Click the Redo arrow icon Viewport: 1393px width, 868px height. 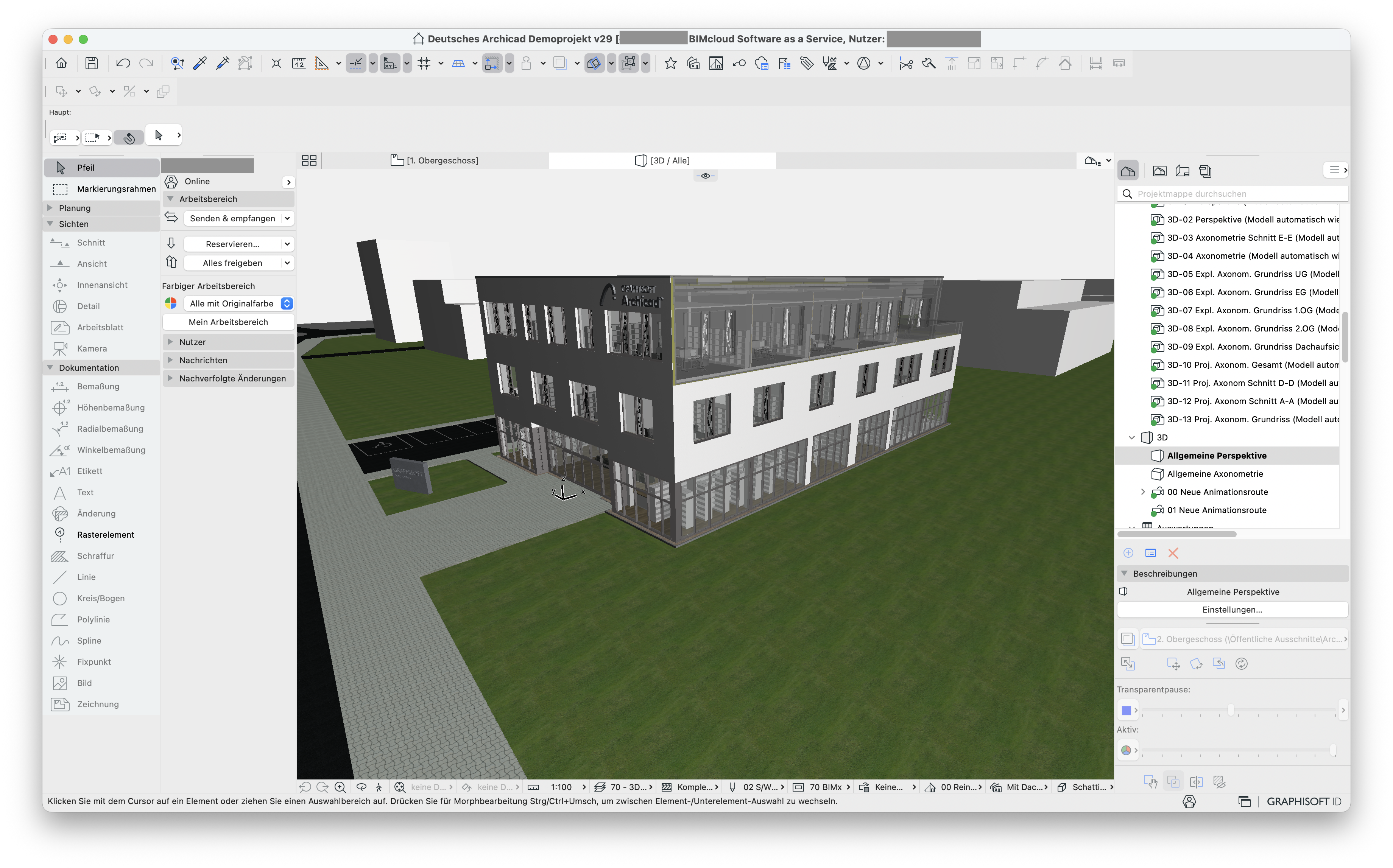[146, 63]
